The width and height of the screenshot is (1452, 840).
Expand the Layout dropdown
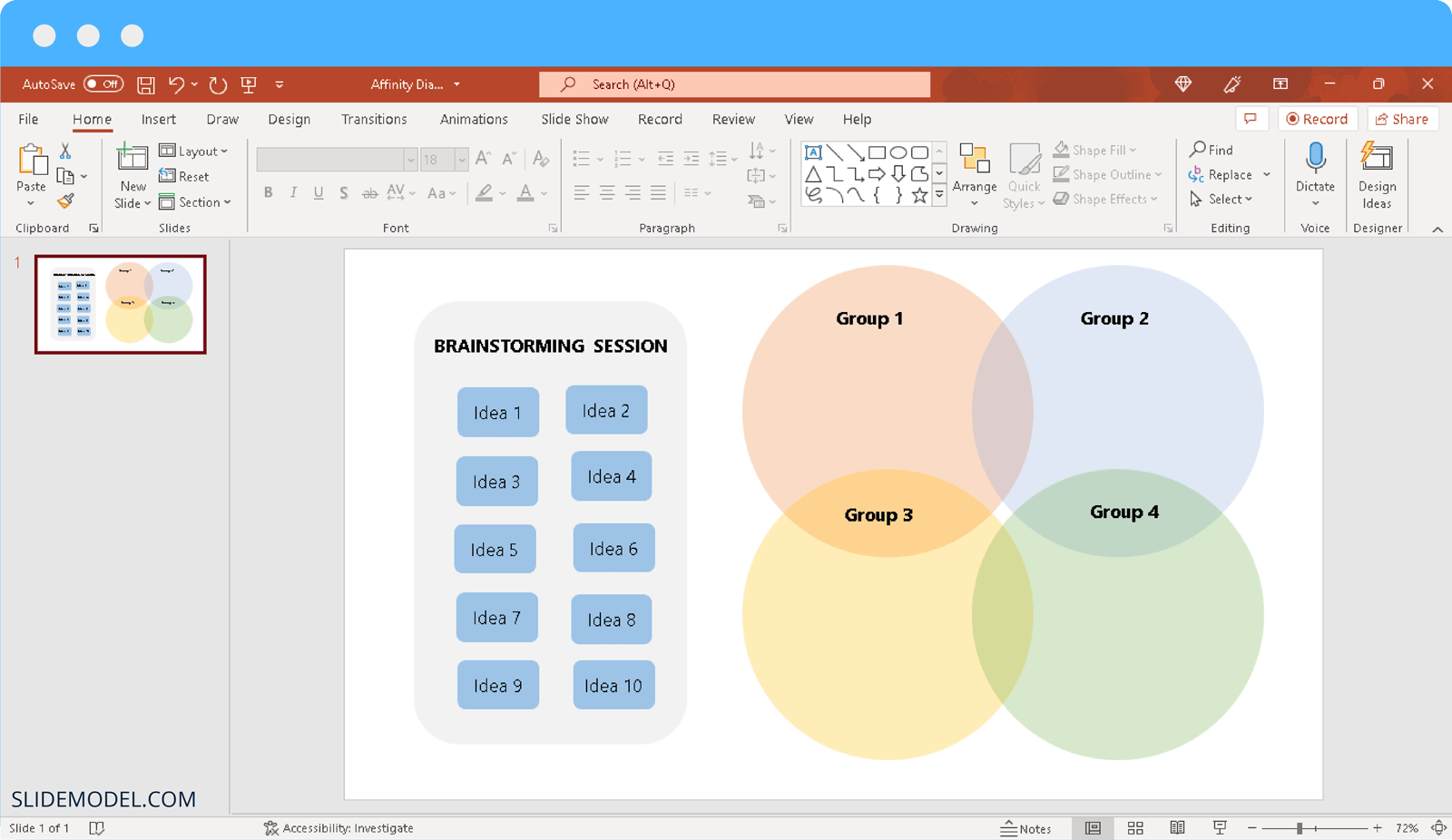194,151
